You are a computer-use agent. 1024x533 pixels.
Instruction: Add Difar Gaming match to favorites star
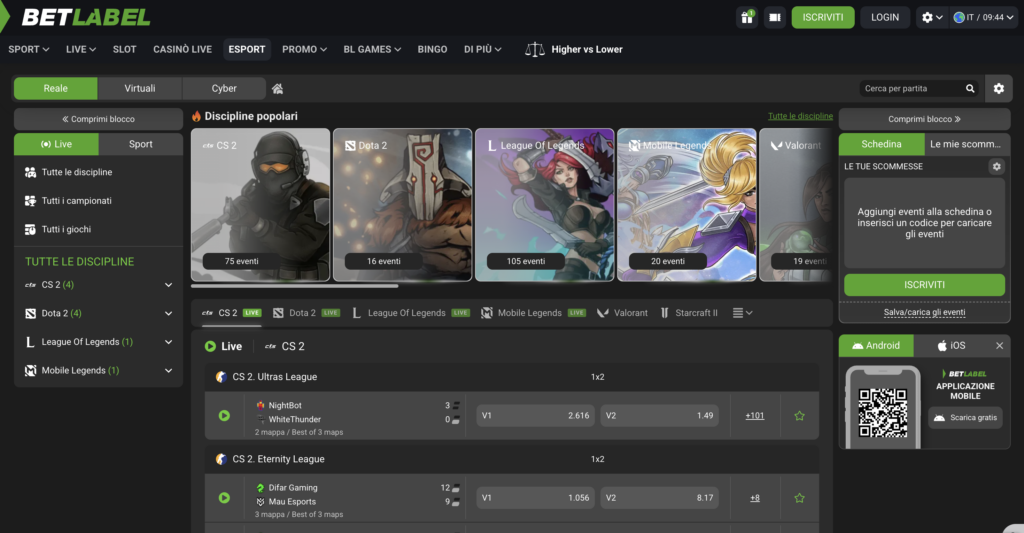click(x=799, y=498)
